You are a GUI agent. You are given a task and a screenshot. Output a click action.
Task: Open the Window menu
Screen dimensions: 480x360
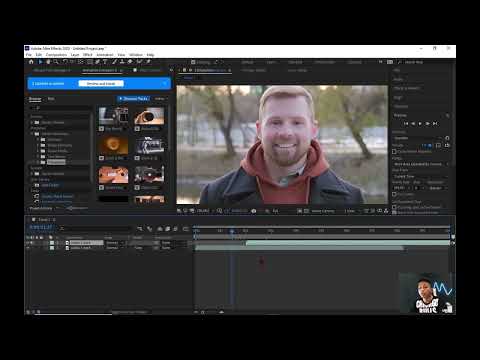pos(136,55)
